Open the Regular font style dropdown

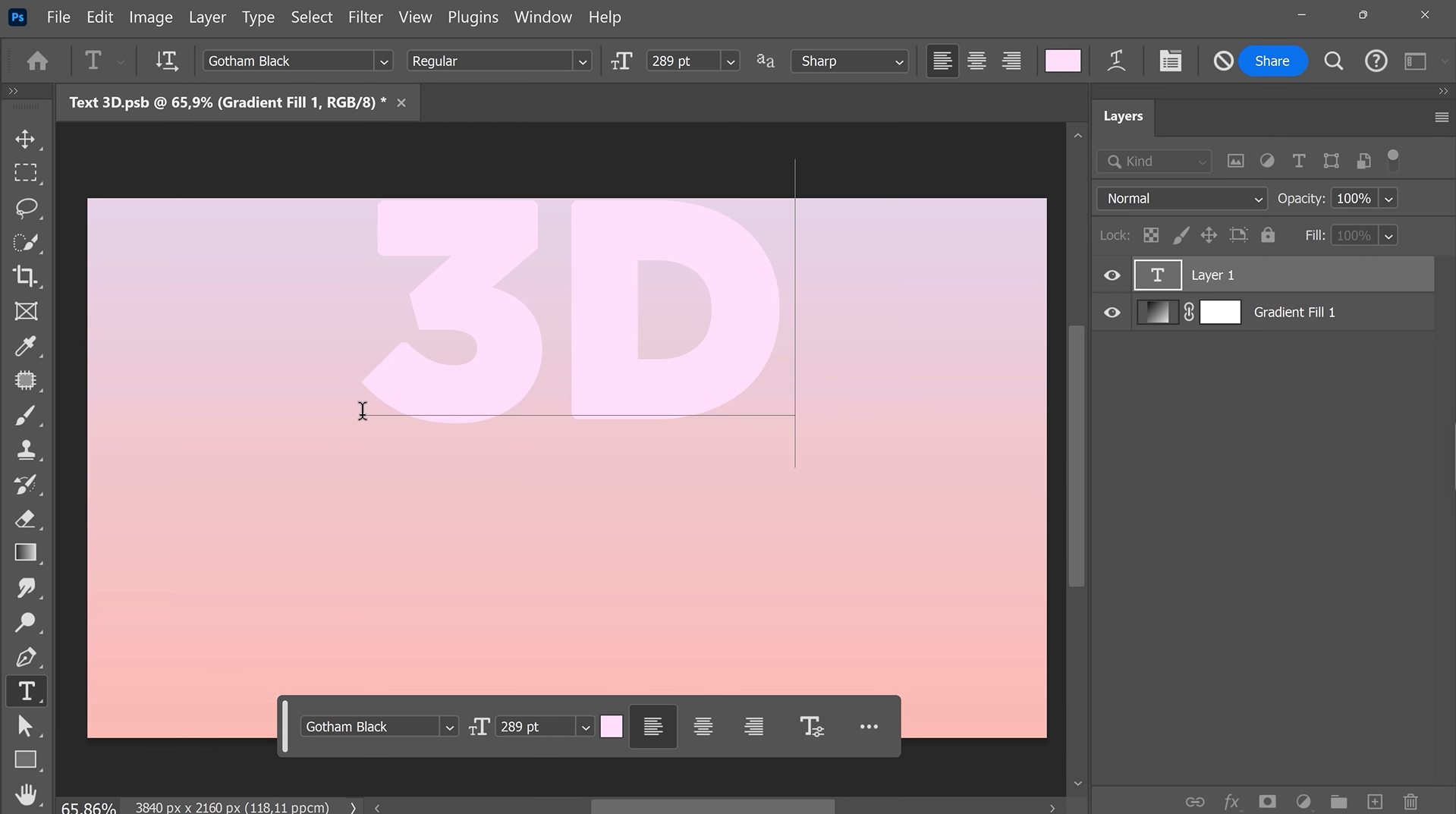(x=582, y=61)
